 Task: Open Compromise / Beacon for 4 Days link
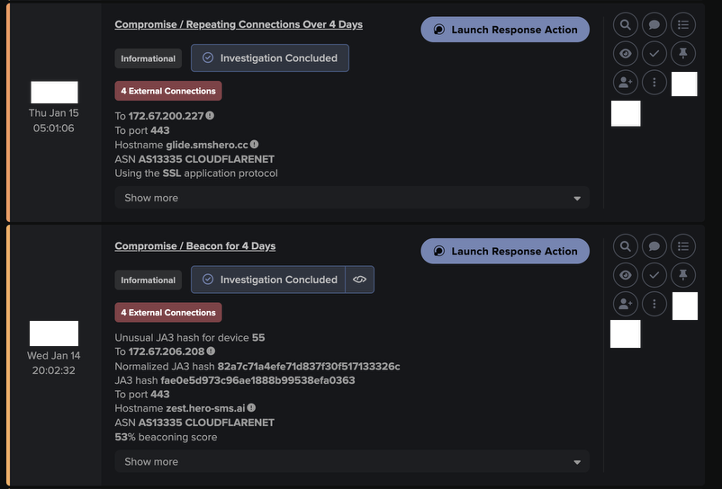[195, 246]
